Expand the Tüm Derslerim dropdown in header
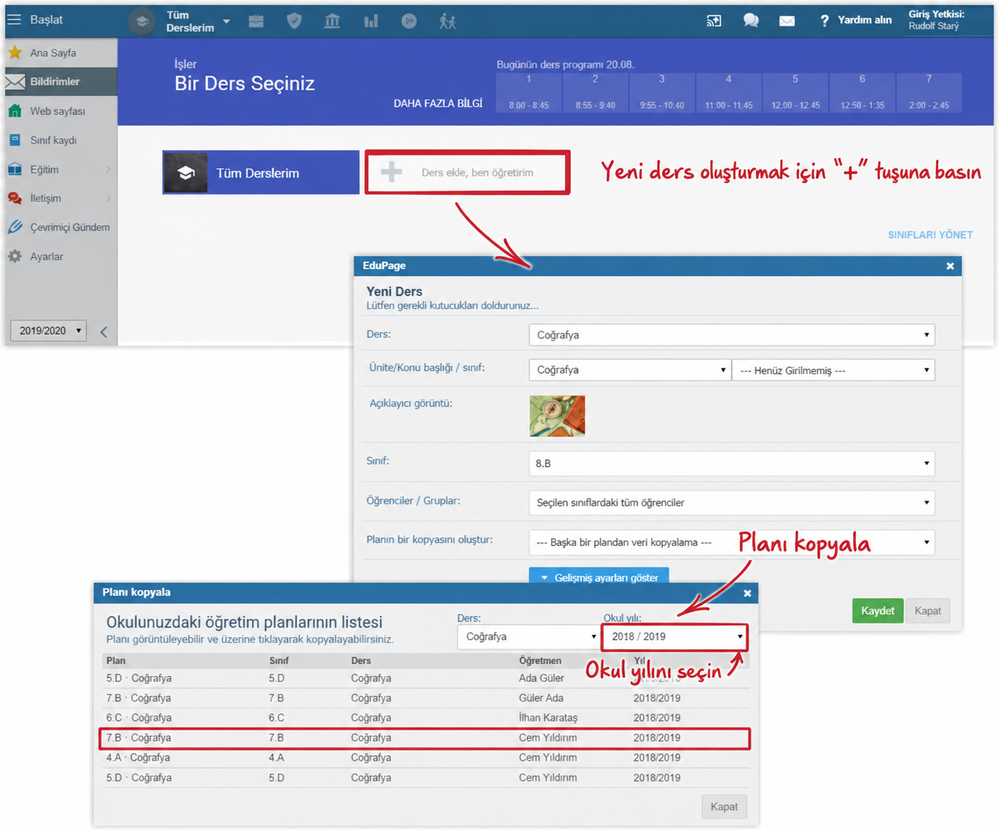 click(198, 21)
